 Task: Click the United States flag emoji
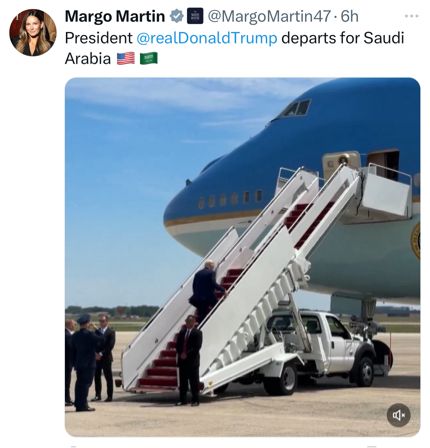[x=126, y=59]
